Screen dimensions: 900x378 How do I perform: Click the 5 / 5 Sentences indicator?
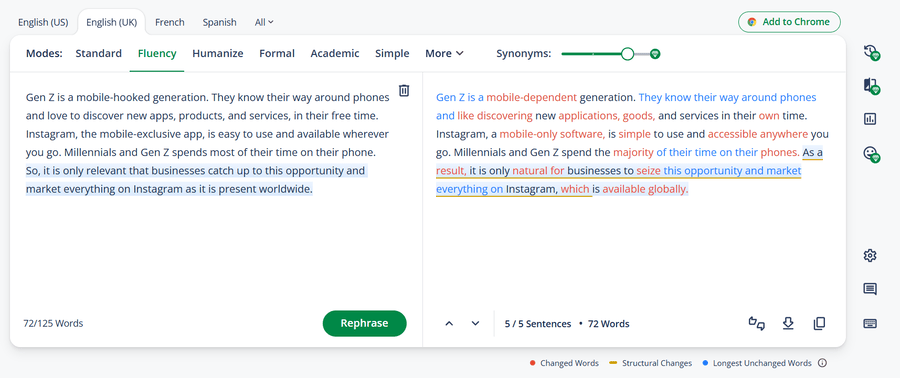(x=538, y=324)
